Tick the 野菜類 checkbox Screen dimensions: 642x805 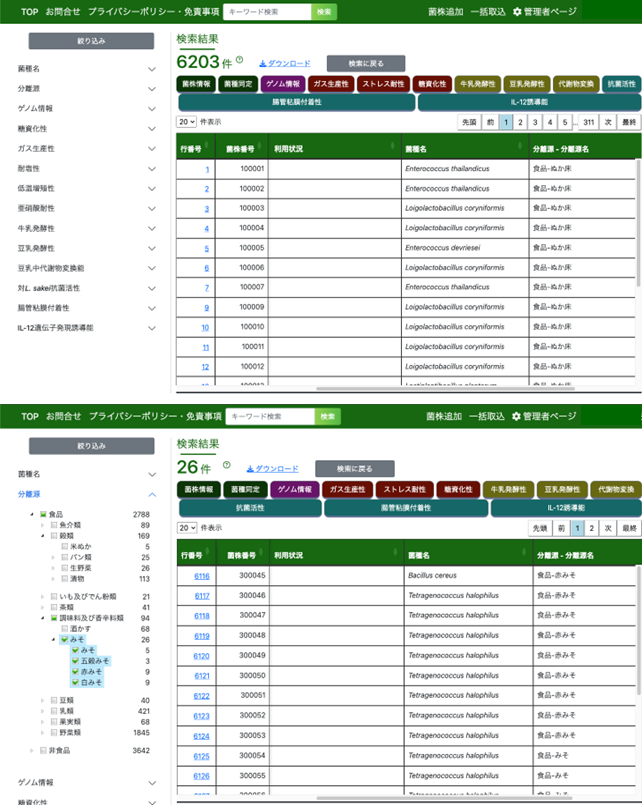coord(54,733)
